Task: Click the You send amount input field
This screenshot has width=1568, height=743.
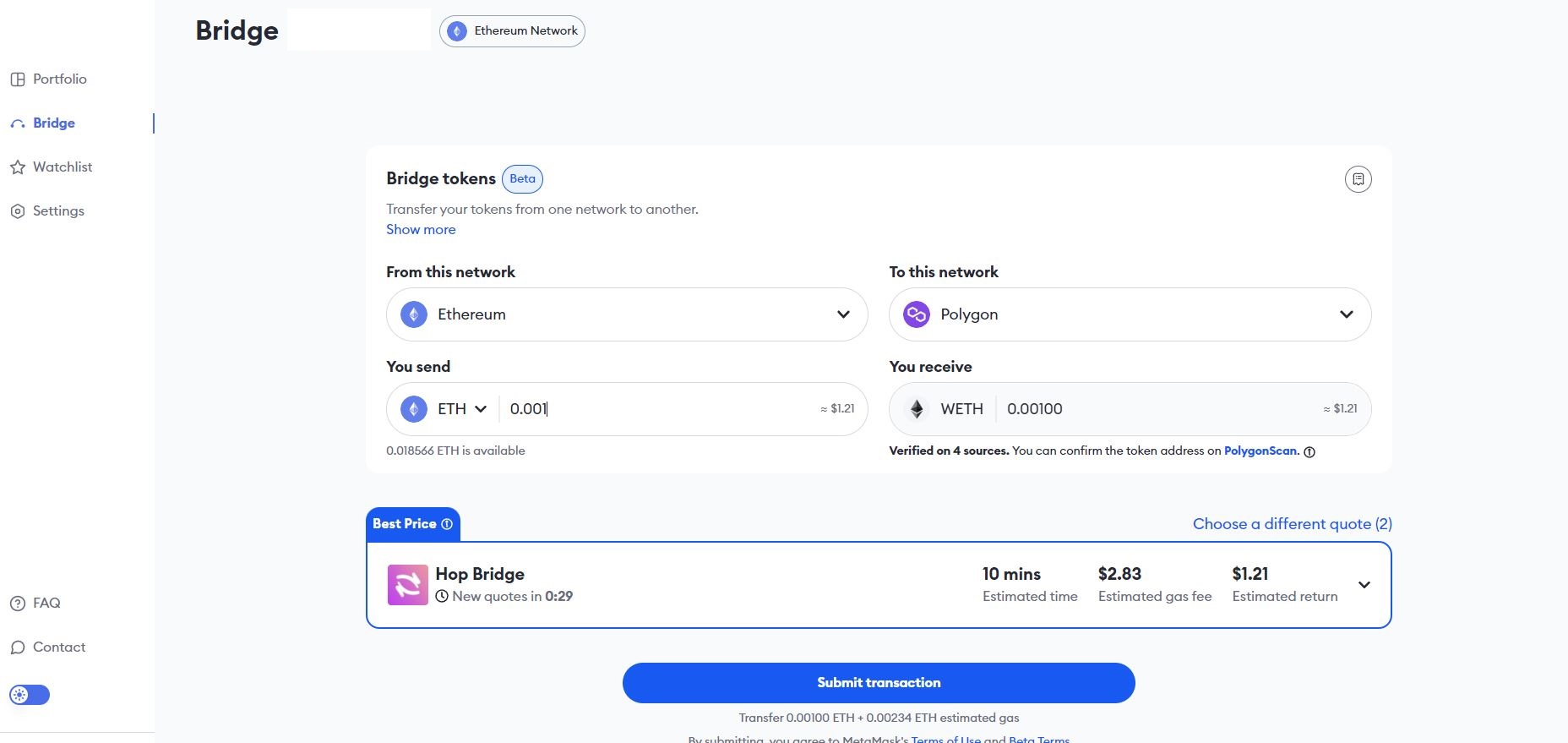Action: (659, 409)
